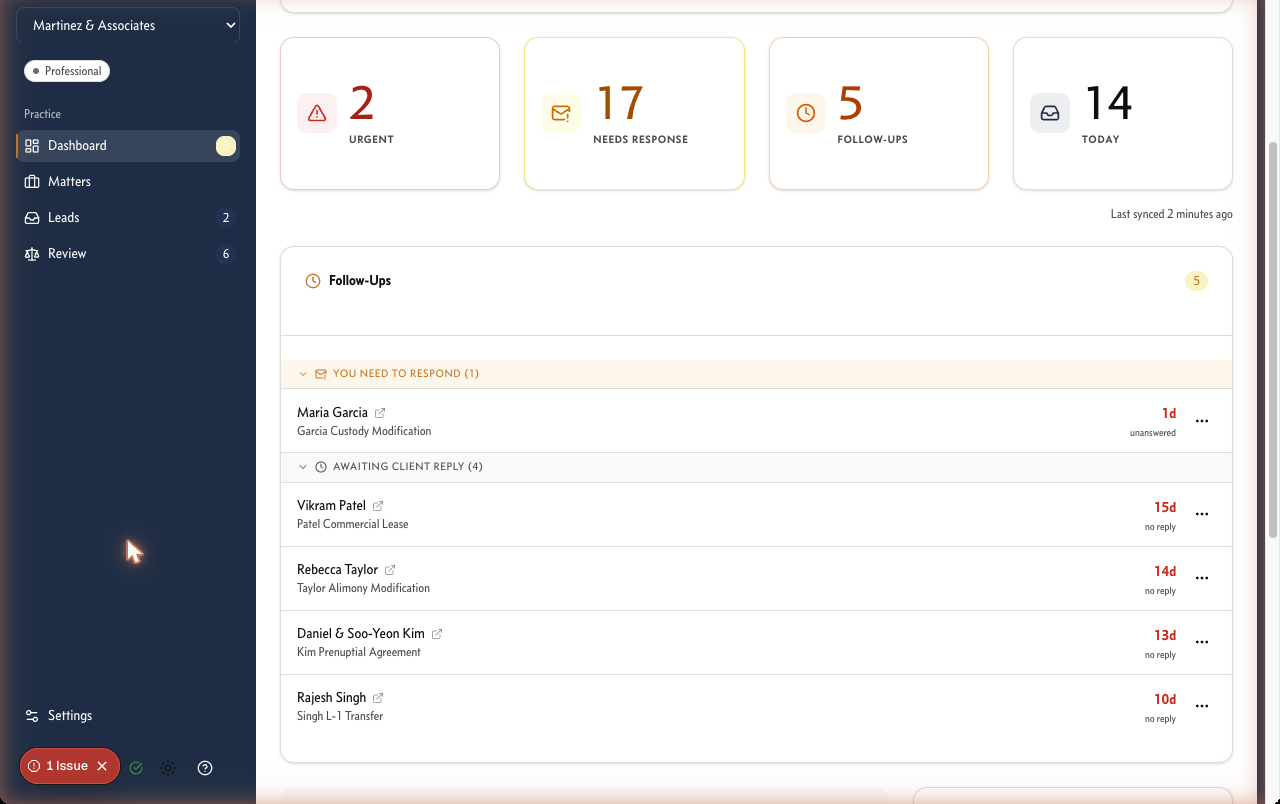
Task: Open external link icon beside Rajesh Singh
Action: pos(378,698)
